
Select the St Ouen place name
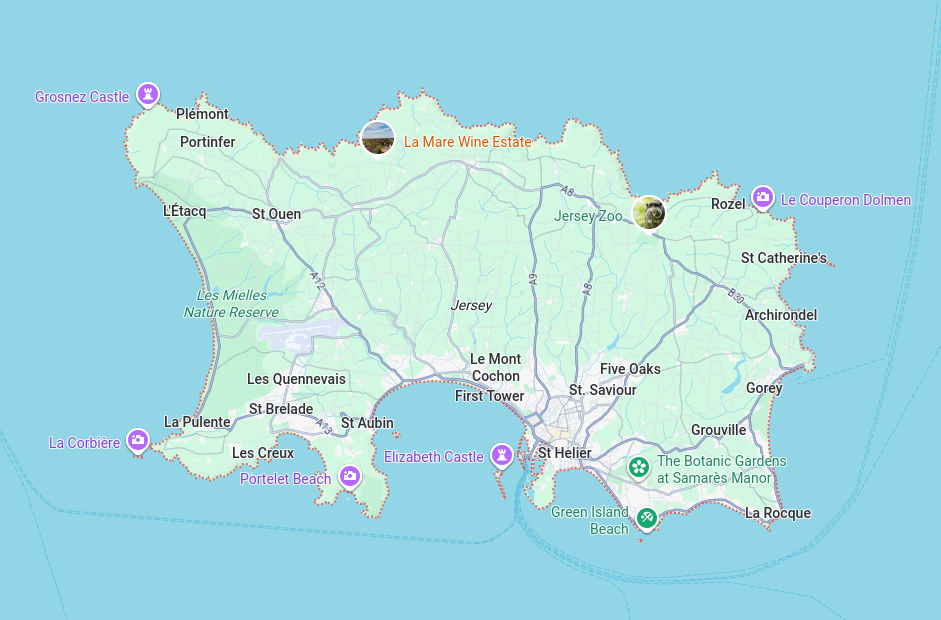tap(276, 214)
